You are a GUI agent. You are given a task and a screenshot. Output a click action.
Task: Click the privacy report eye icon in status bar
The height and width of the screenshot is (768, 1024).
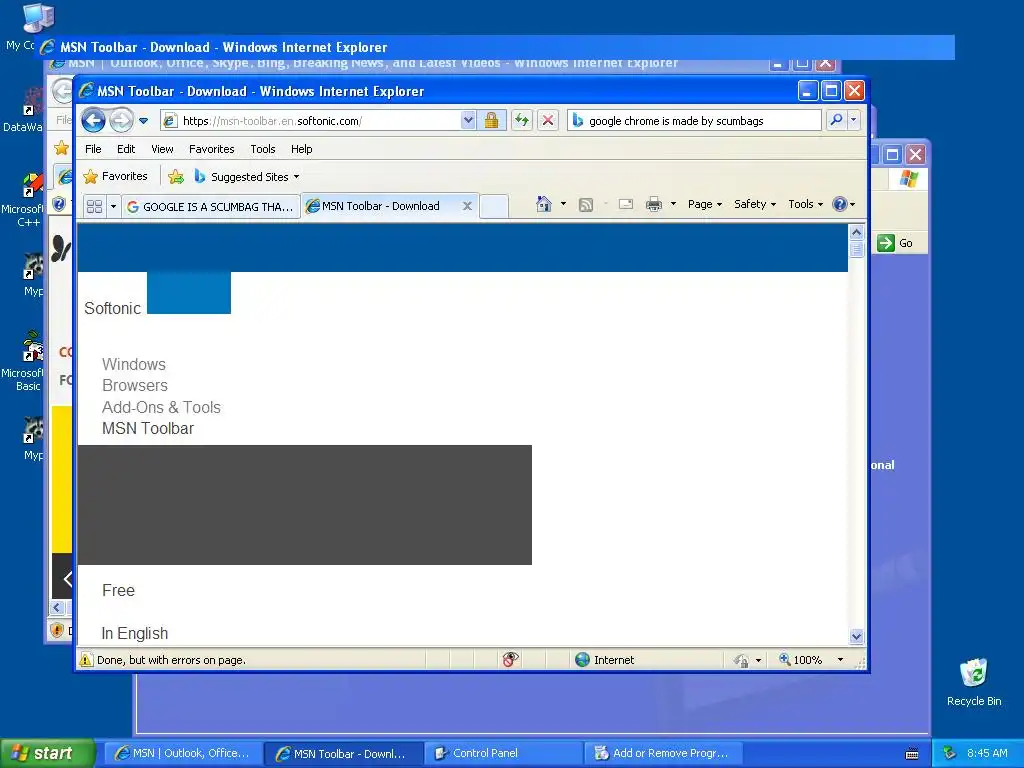pyautogui.click(x=510, y=660)
